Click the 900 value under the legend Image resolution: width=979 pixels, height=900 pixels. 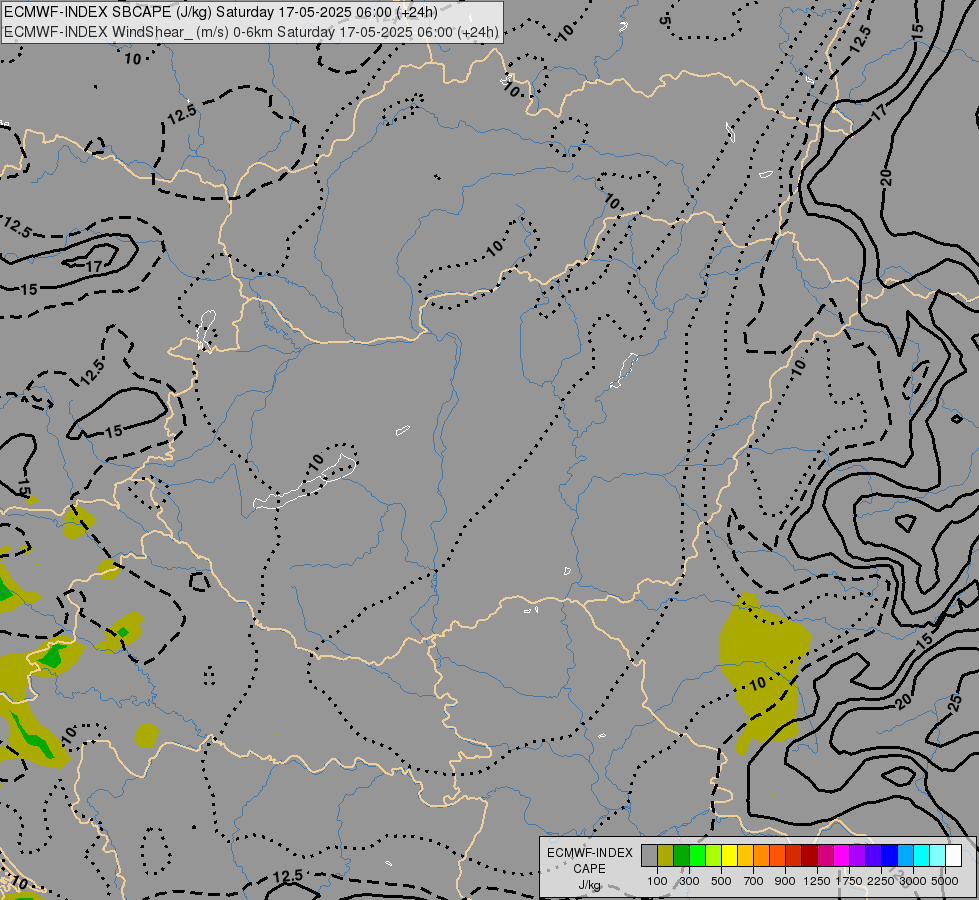tap(785, 881)
